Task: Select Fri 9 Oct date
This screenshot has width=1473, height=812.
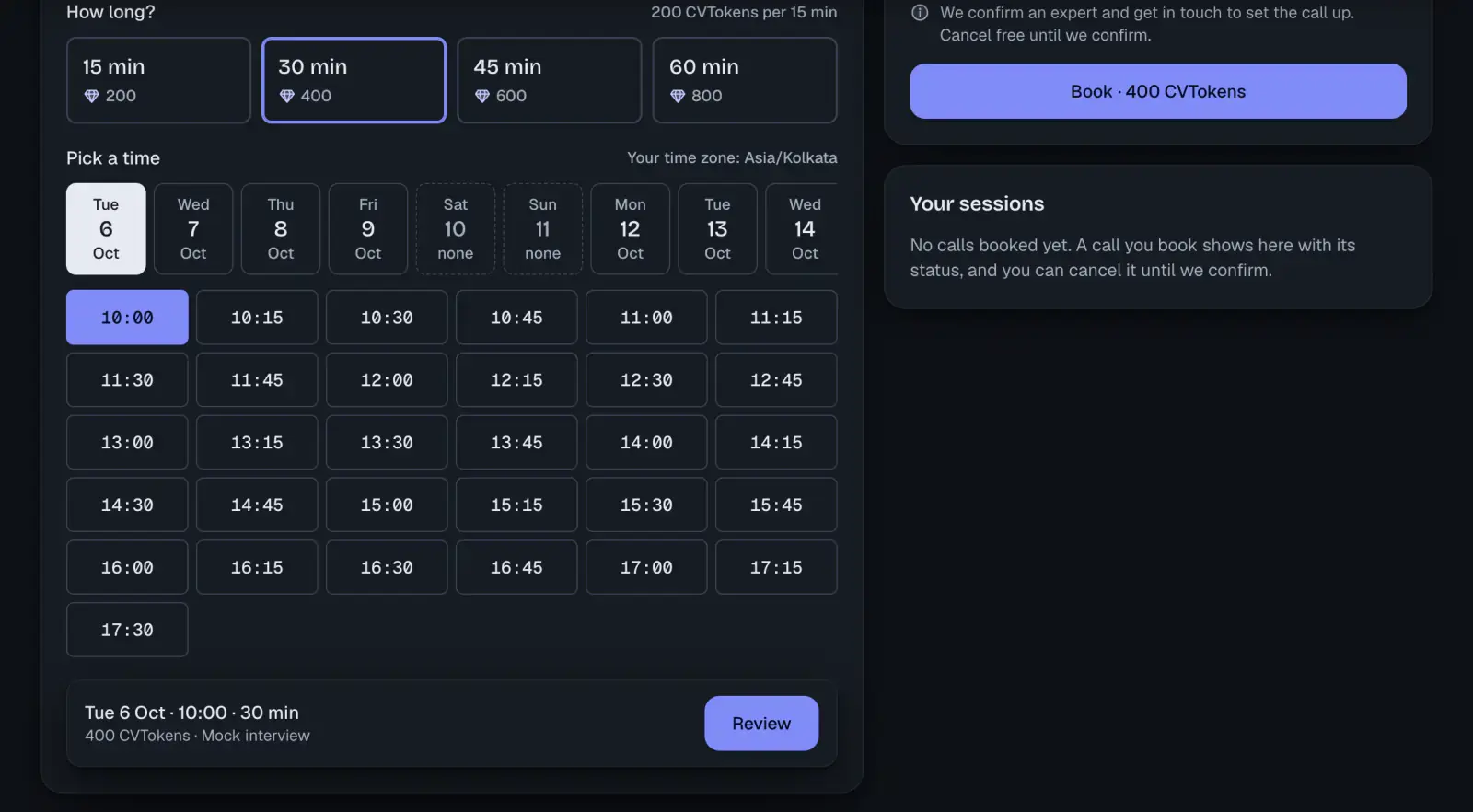Action: tap(368, 228)
